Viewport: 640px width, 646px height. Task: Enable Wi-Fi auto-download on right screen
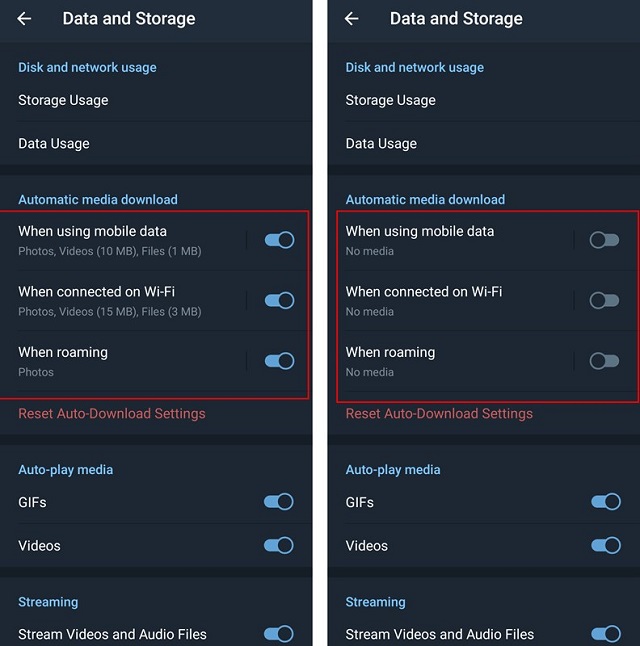click(604, 300)
